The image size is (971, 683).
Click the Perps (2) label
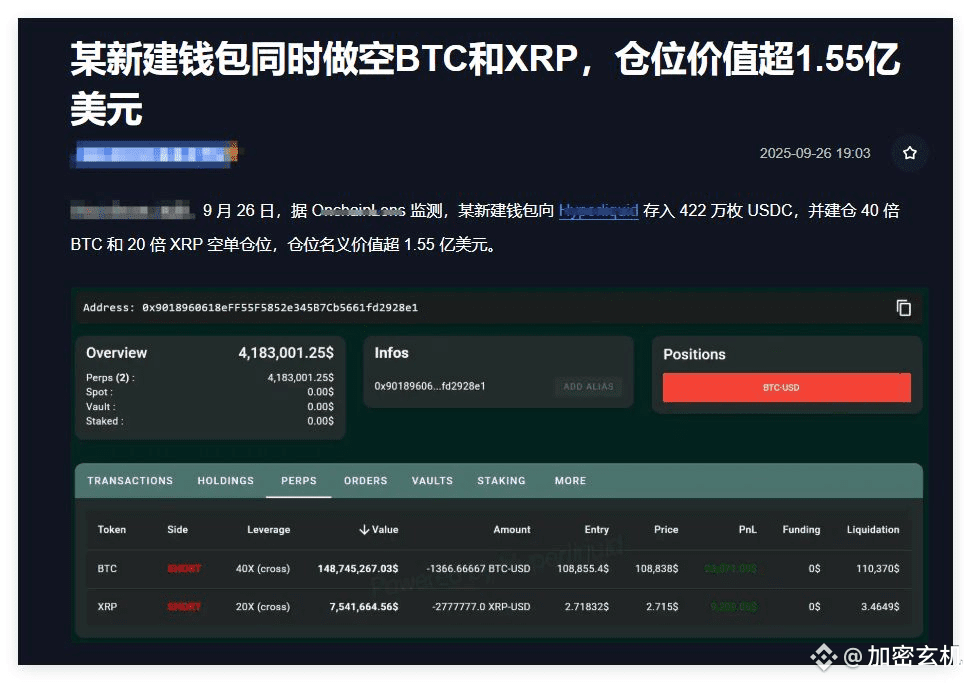[x=110, y=378]
